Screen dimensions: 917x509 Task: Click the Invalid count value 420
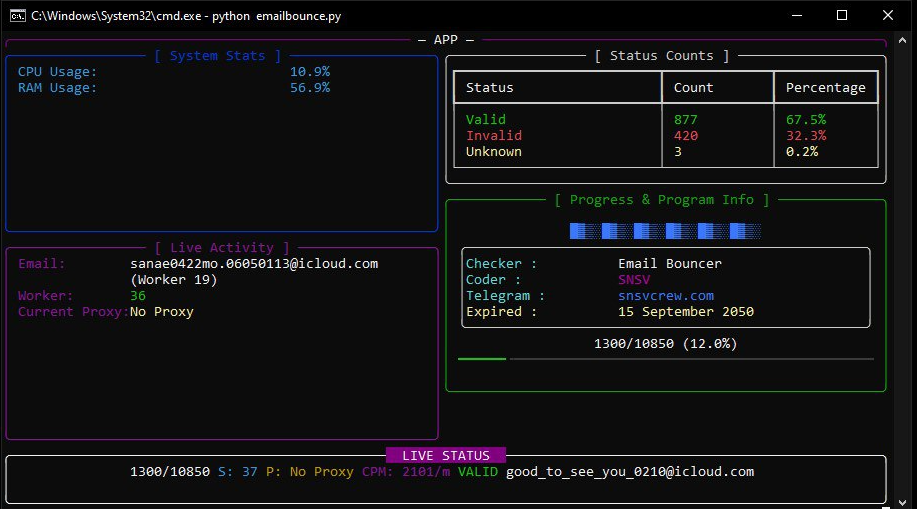686,136
